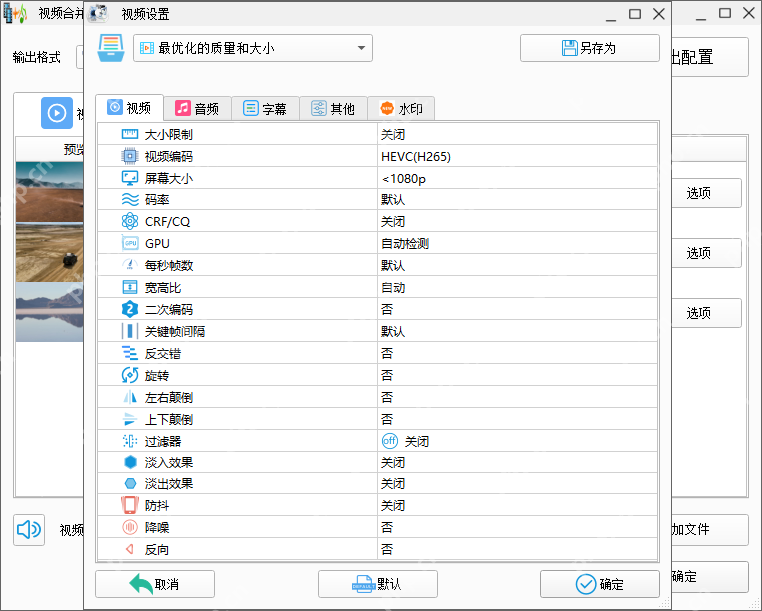Open the 屏幕大小 <1080p value
Viewport: 762px width, 611px height.
click(x=518, y=178)
